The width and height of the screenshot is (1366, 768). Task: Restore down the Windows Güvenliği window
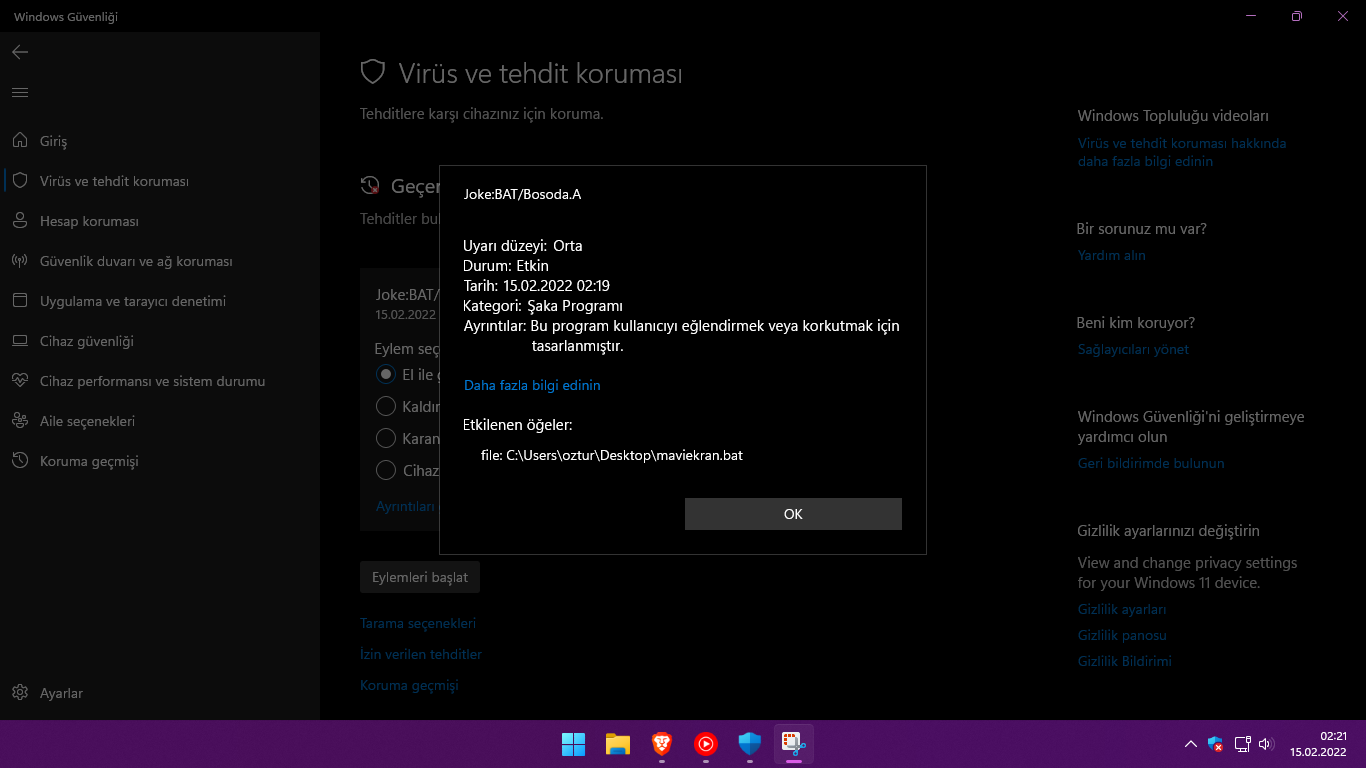pos(1297,16)
